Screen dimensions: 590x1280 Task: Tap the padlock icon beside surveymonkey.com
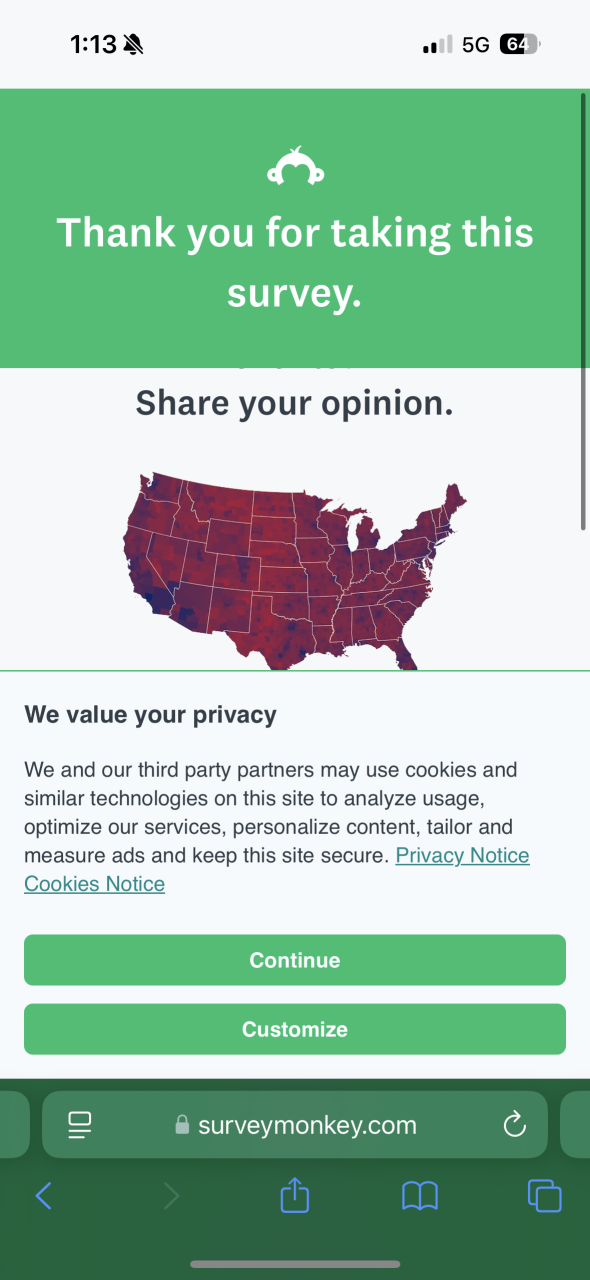(182, 1125)
